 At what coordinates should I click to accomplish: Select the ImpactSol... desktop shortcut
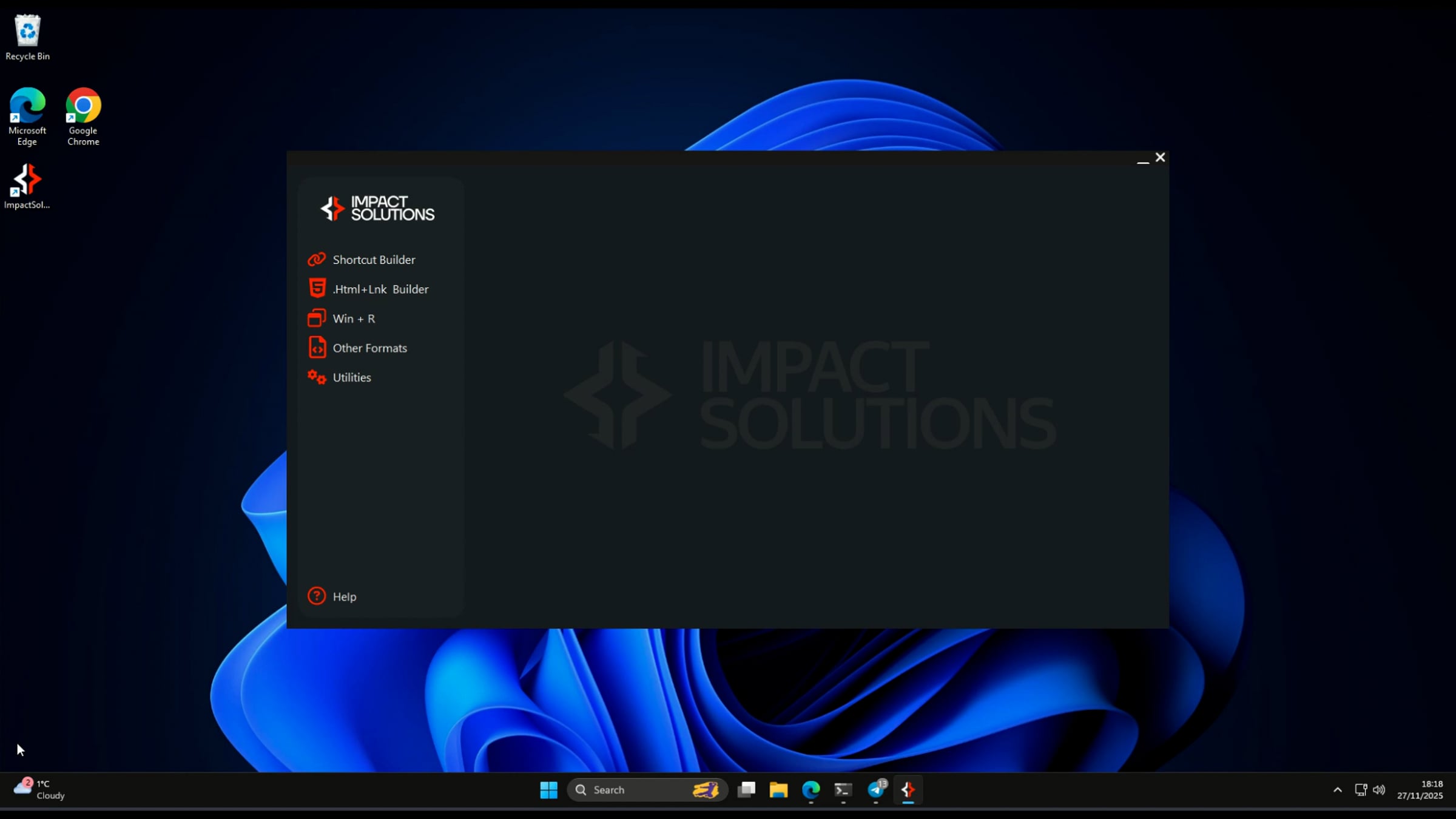coord(27,186)
